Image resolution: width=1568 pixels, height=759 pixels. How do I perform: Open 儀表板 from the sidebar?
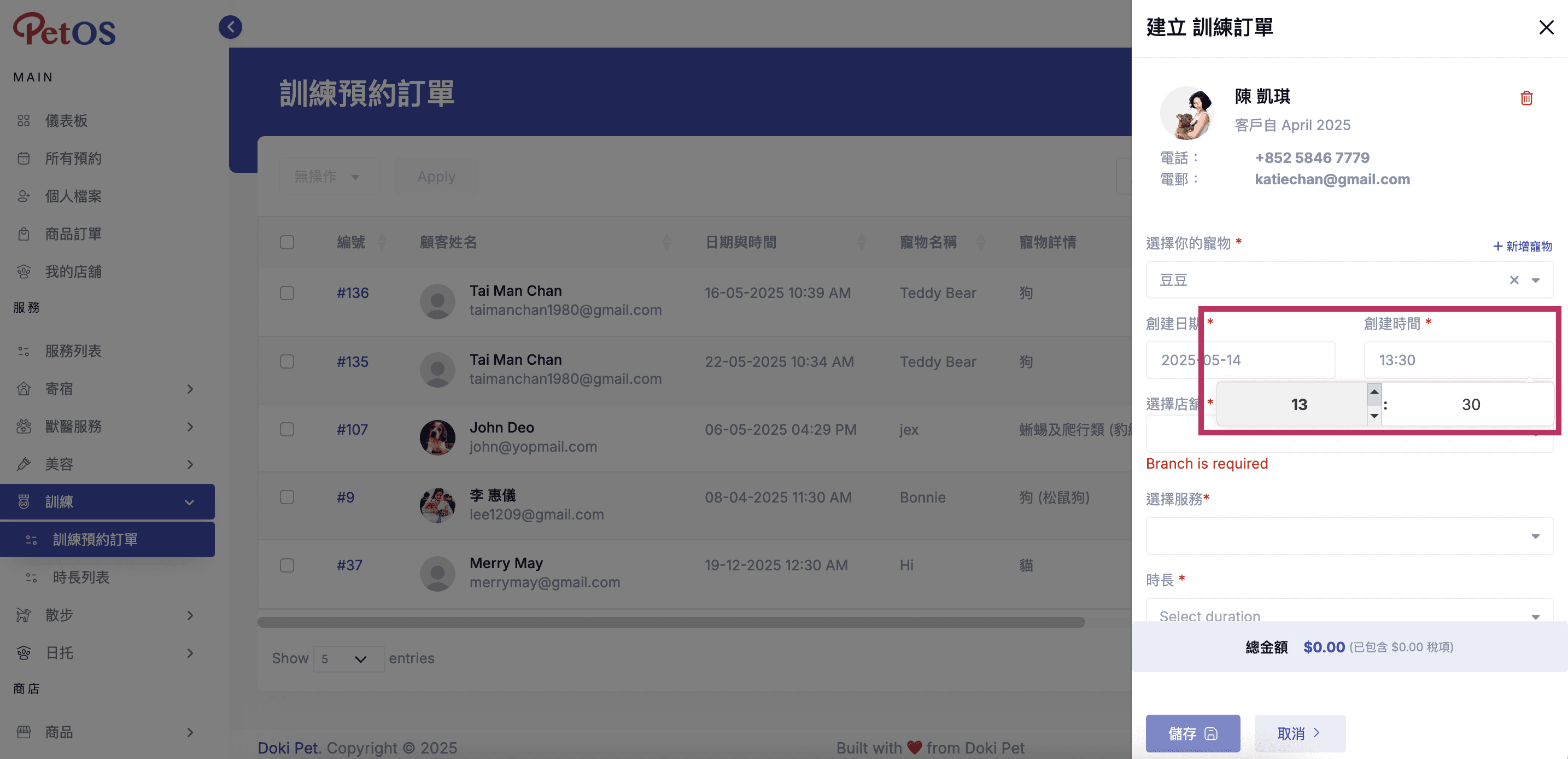click(x=66, y=120)
